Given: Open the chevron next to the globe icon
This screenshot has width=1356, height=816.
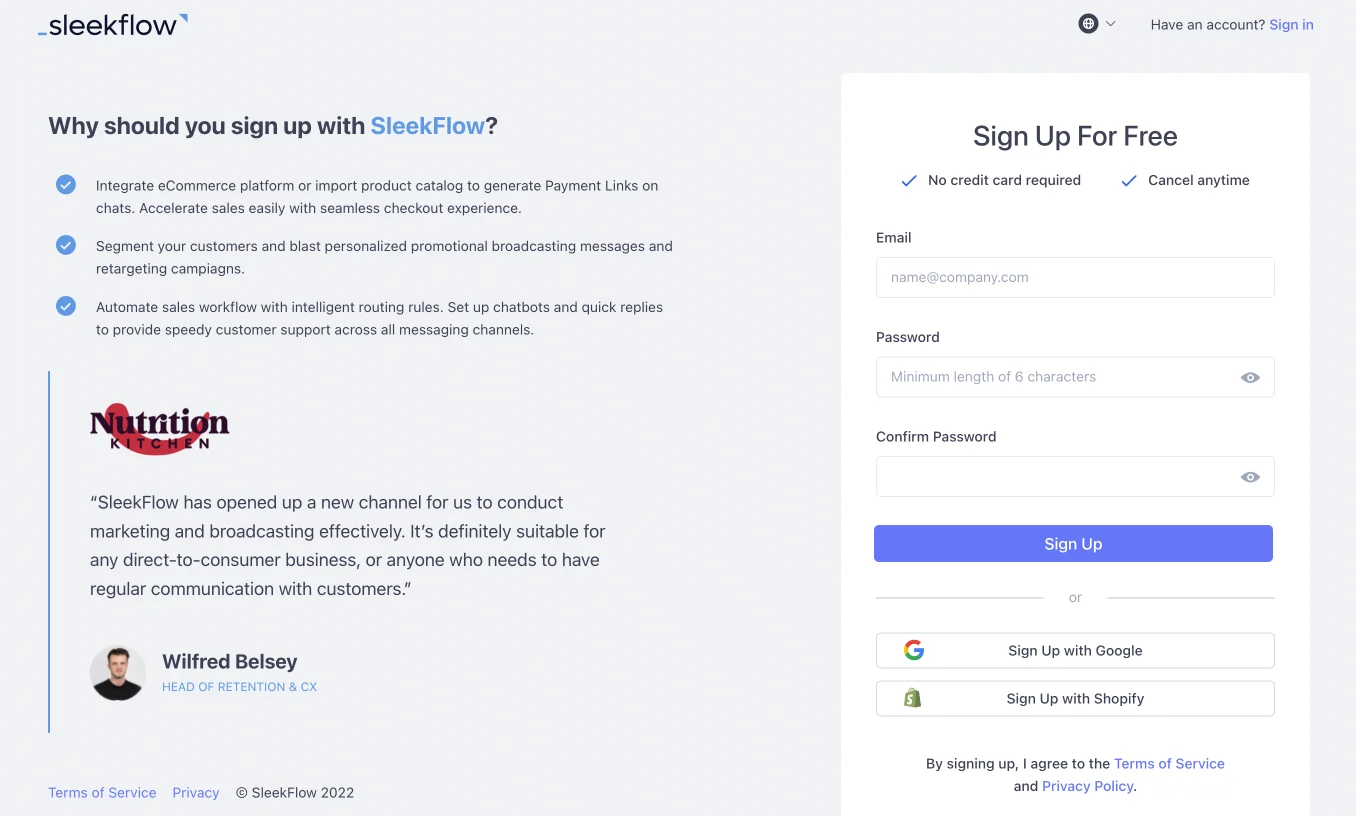Looking at the screenshot, I should [1110, 23].
